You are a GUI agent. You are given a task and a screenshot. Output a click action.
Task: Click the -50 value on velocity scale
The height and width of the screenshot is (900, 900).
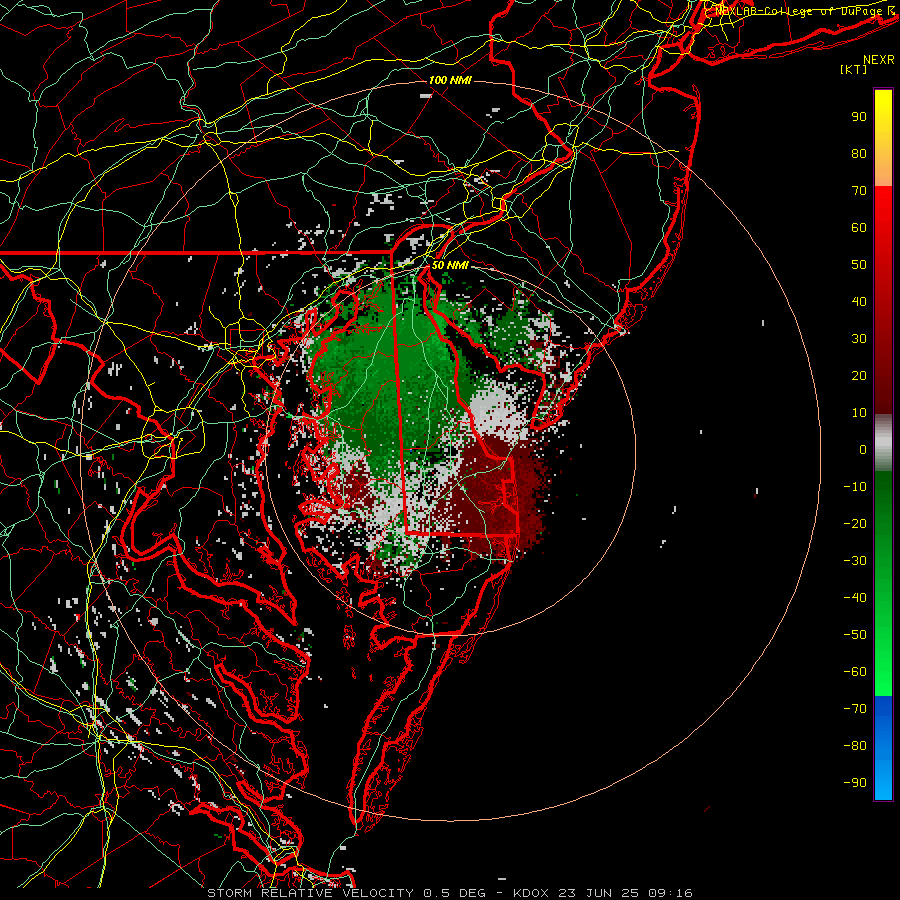click(855, 635)
